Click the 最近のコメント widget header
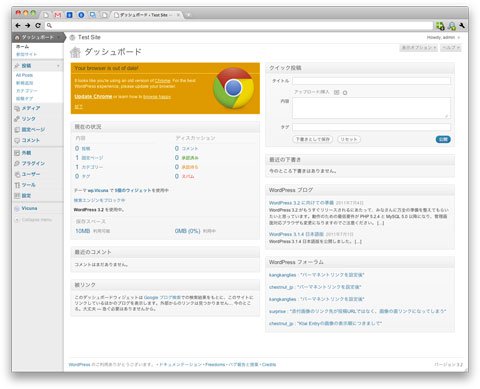This screenshot has height=389, width=480. point(165,252)
